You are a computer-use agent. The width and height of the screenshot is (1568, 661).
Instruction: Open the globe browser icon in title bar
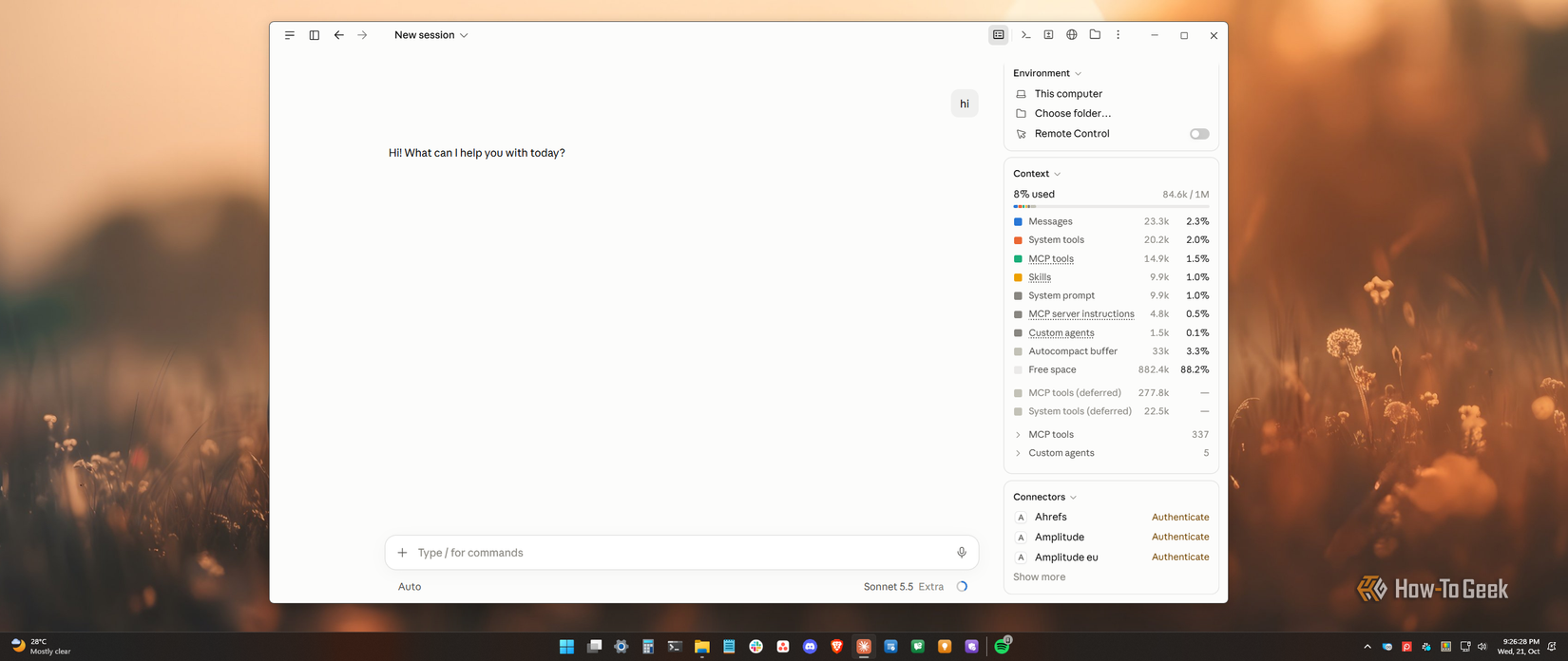point(1072,35)
